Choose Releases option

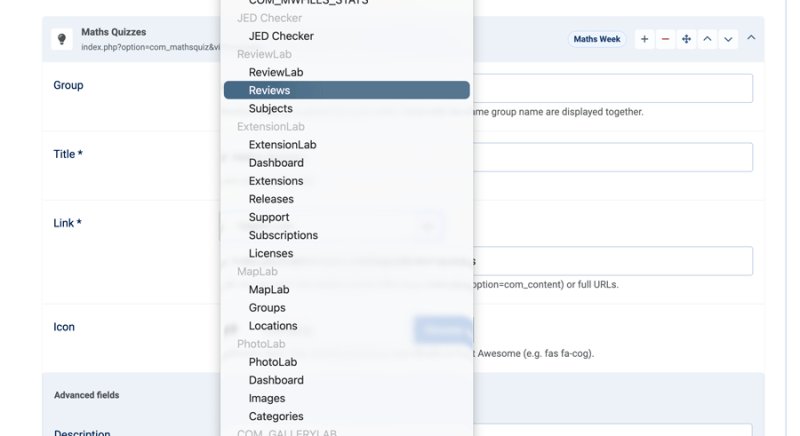[346, 199]
